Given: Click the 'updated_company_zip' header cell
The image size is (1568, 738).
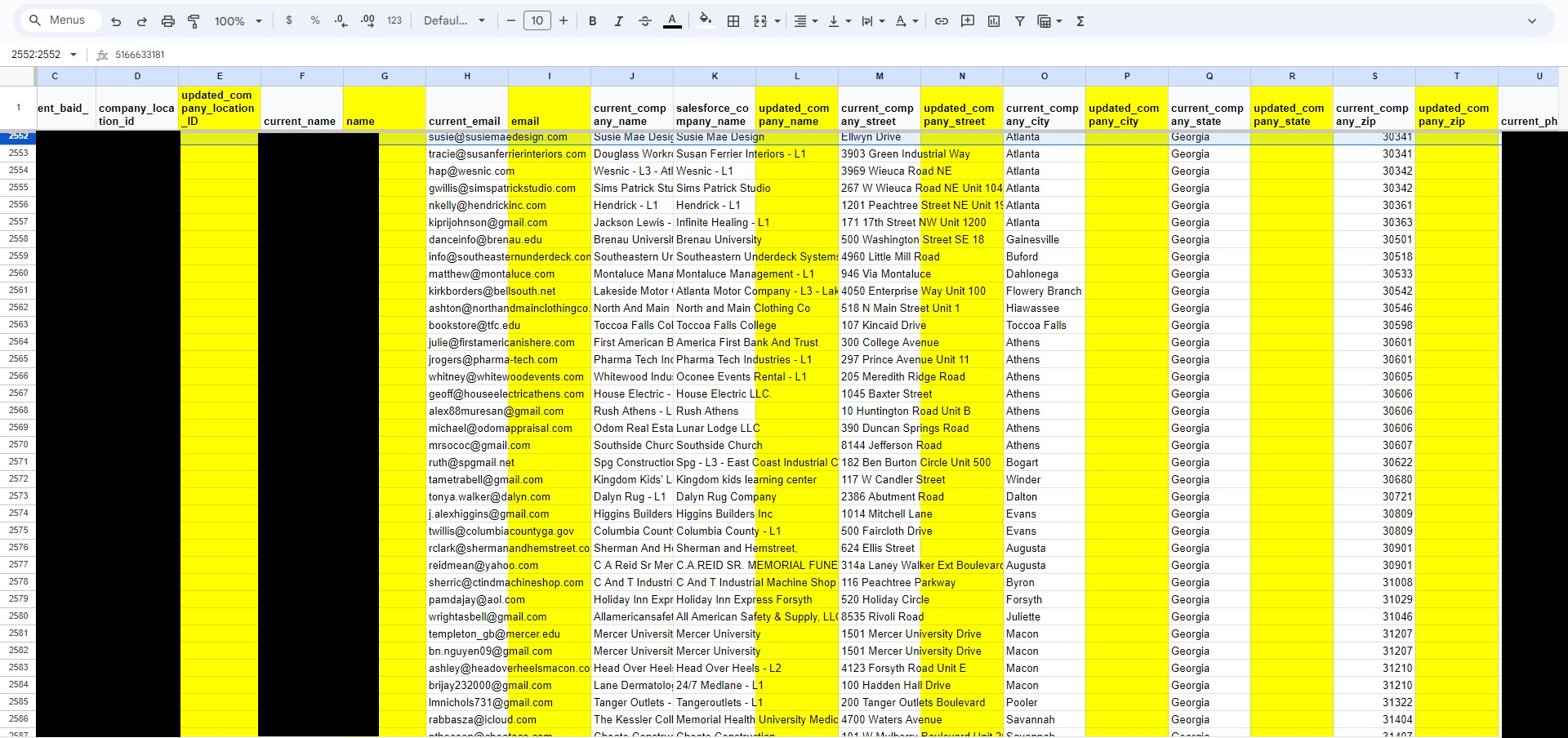Looking at the screenshot, I should [x=1457, y=108].
